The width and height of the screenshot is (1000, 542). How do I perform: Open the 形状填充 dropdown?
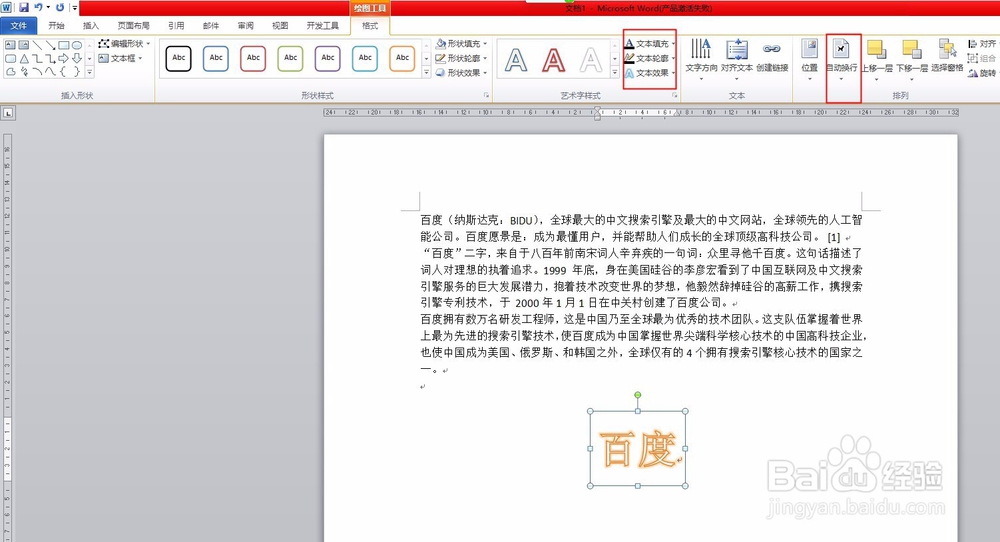(462, 43)
